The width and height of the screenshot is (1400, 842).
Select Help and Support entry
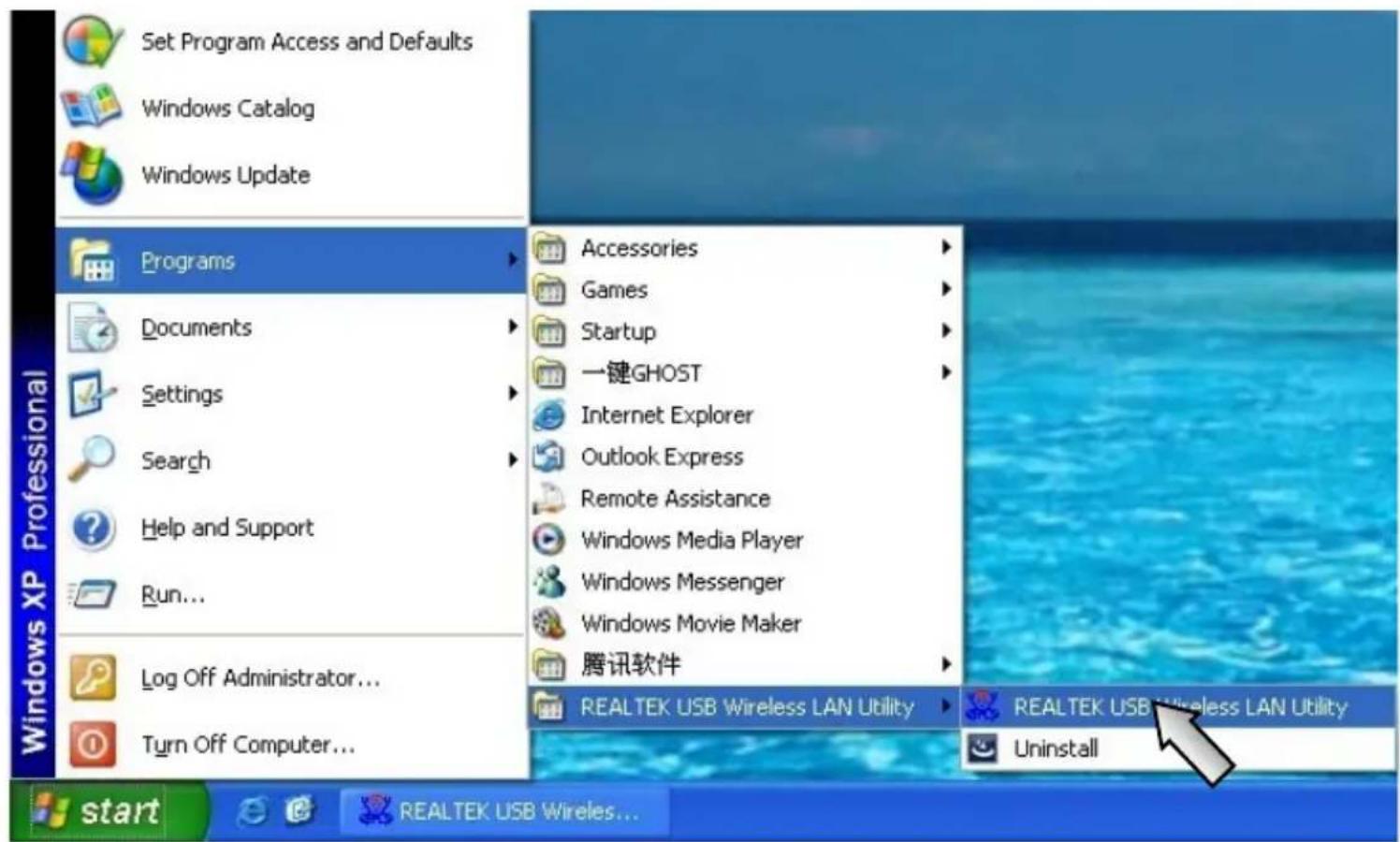pyautogui.click(x=290, y=528)
